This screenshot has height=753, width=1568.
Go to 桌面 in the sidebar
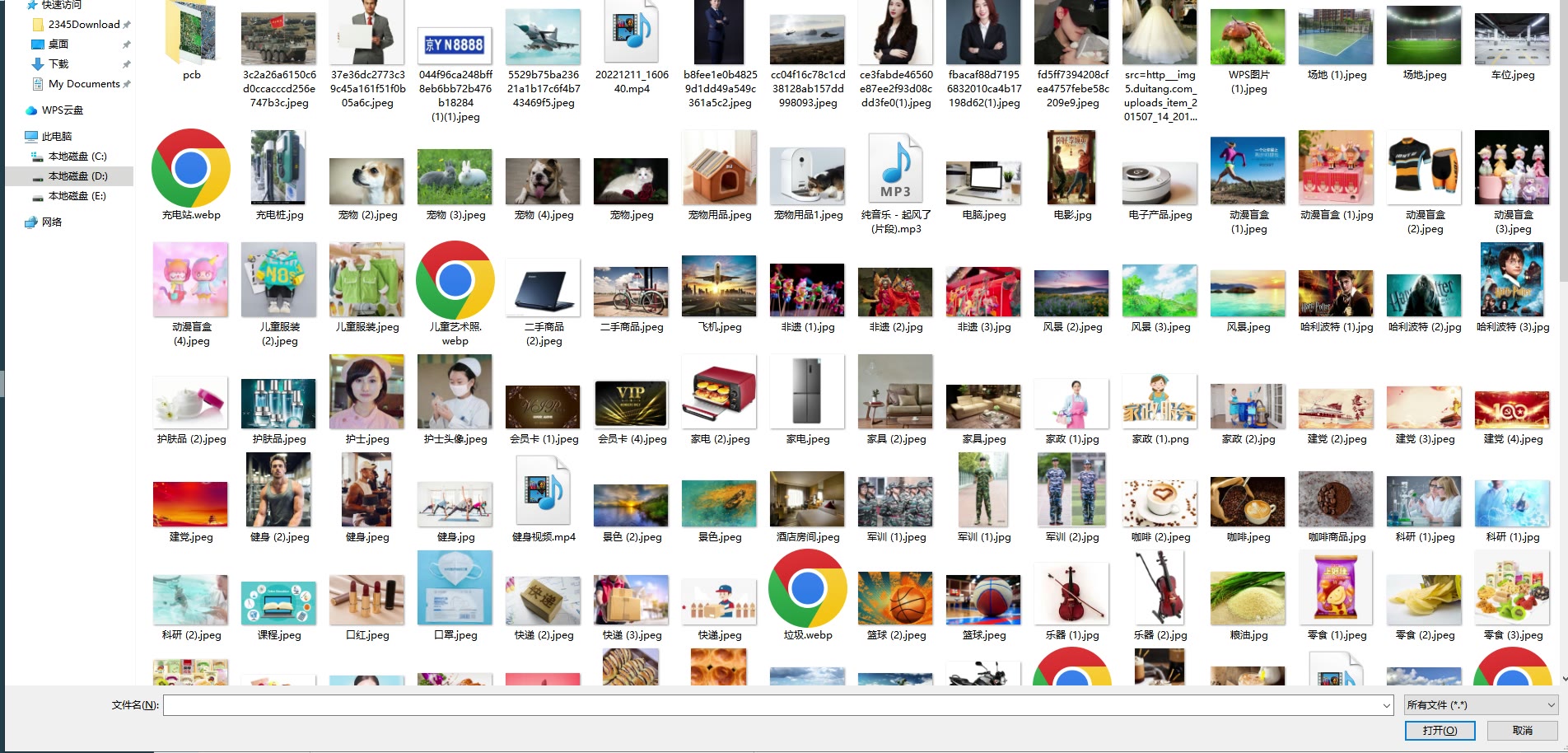point(58,44)
